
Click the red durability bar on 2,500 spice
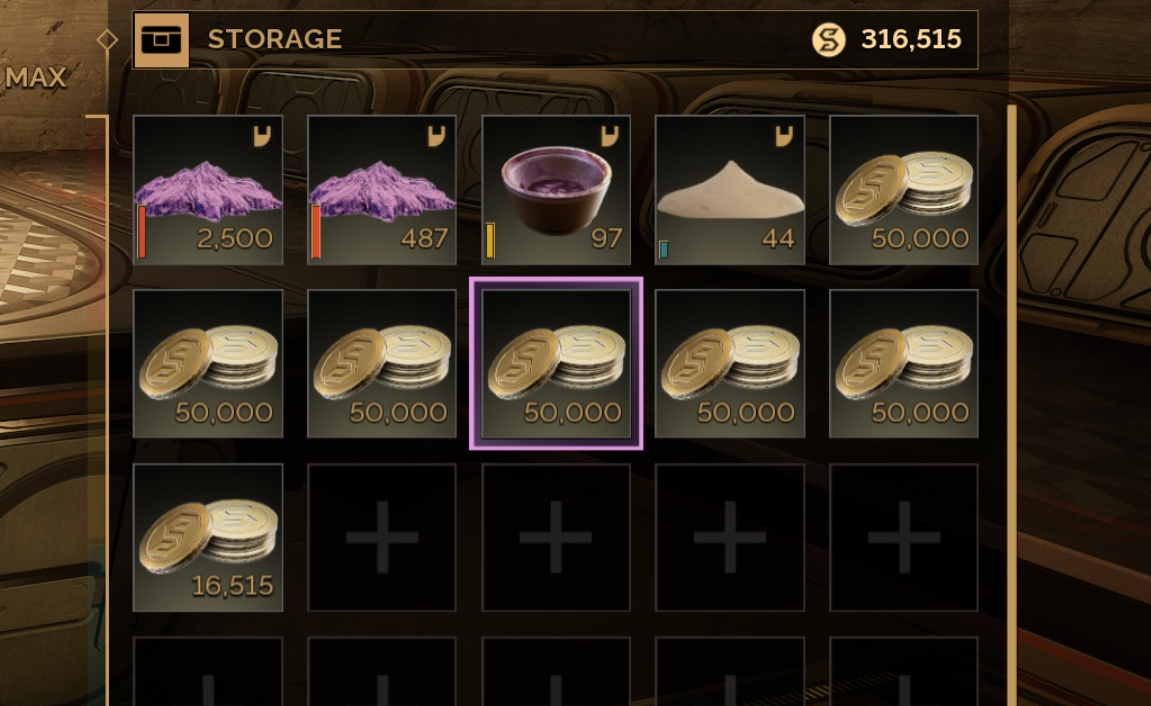(142, 232)
